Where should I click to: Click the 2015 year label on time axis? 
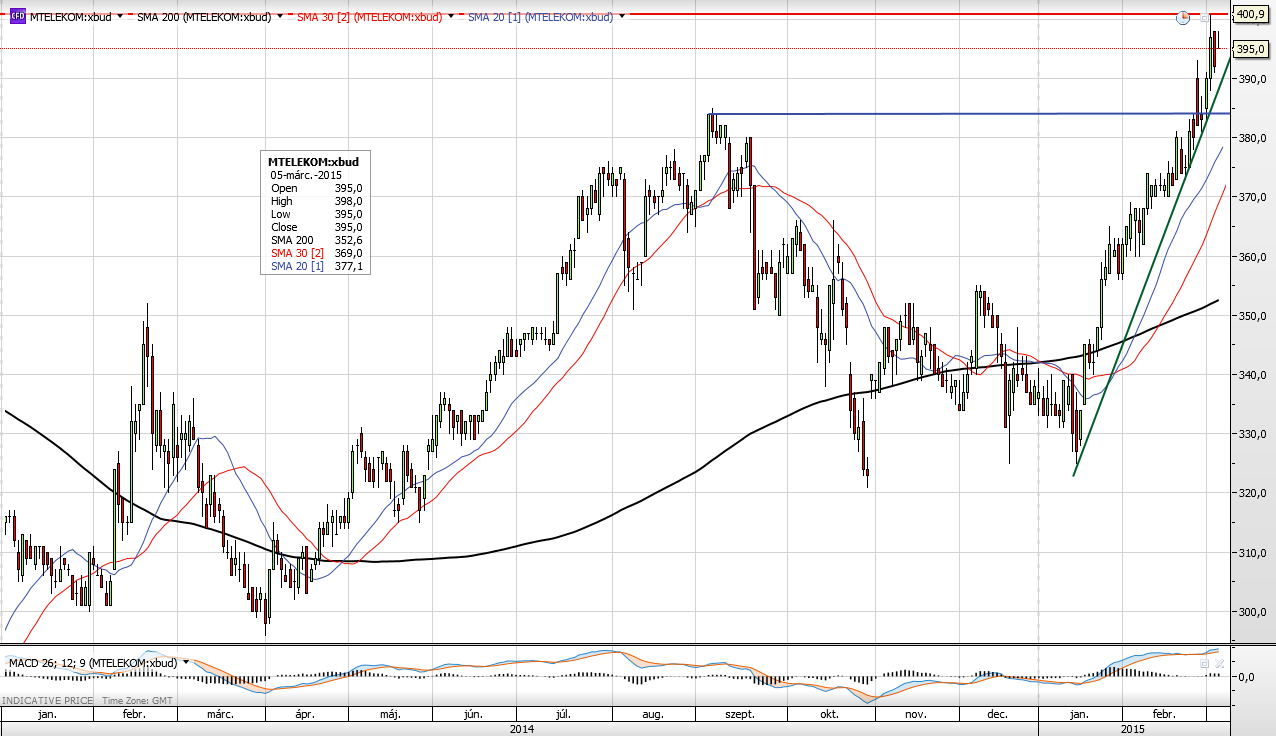(x=1132, y=730)
